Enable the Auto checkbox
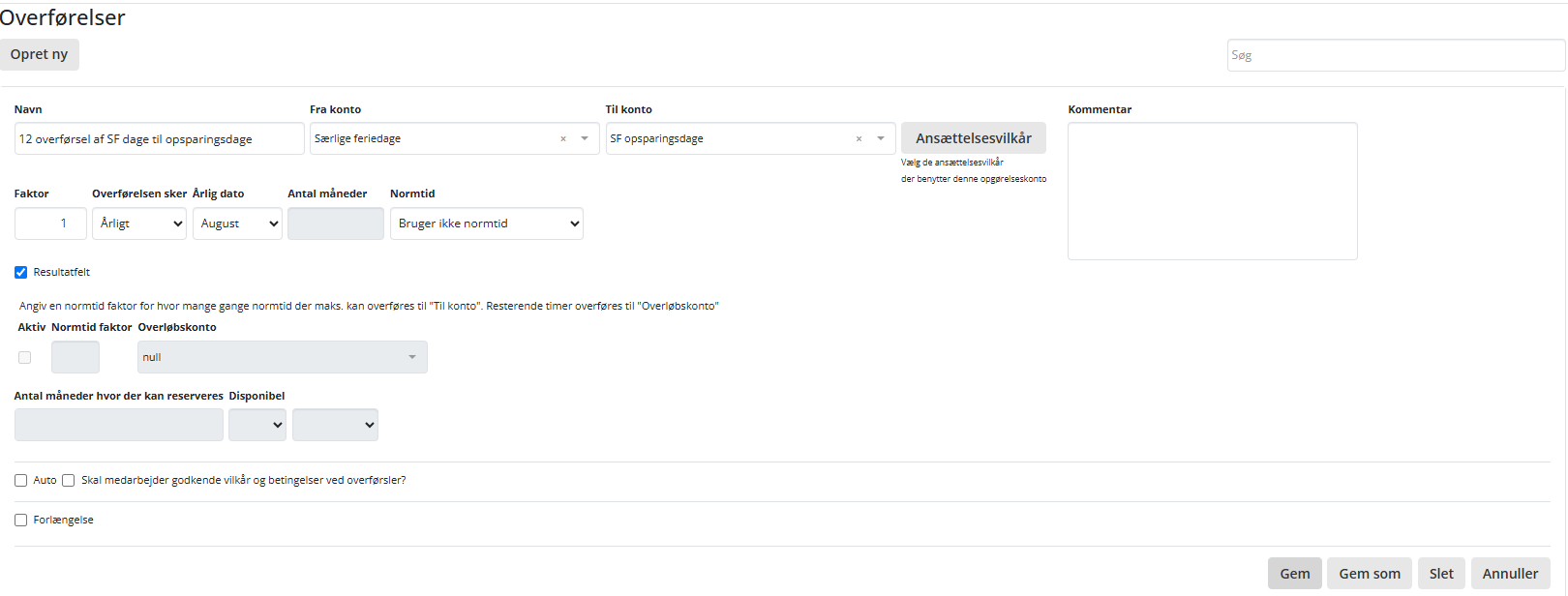 [x=21, y=481]
